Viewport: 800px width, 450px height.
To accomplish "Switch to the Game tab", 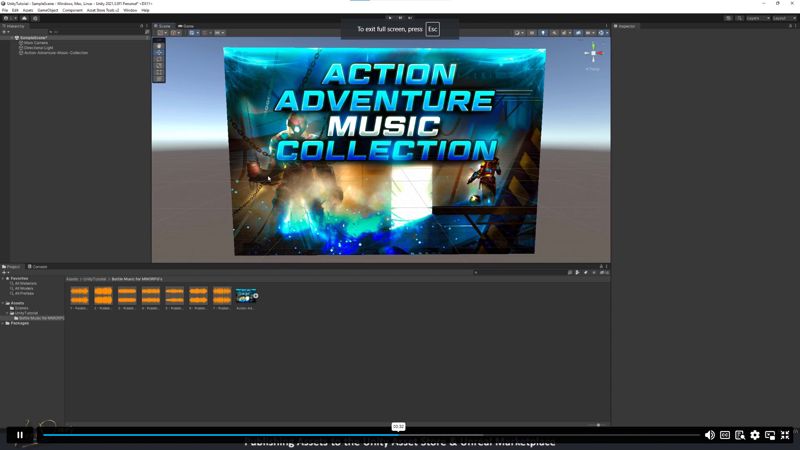I will (x=186, y=26).
